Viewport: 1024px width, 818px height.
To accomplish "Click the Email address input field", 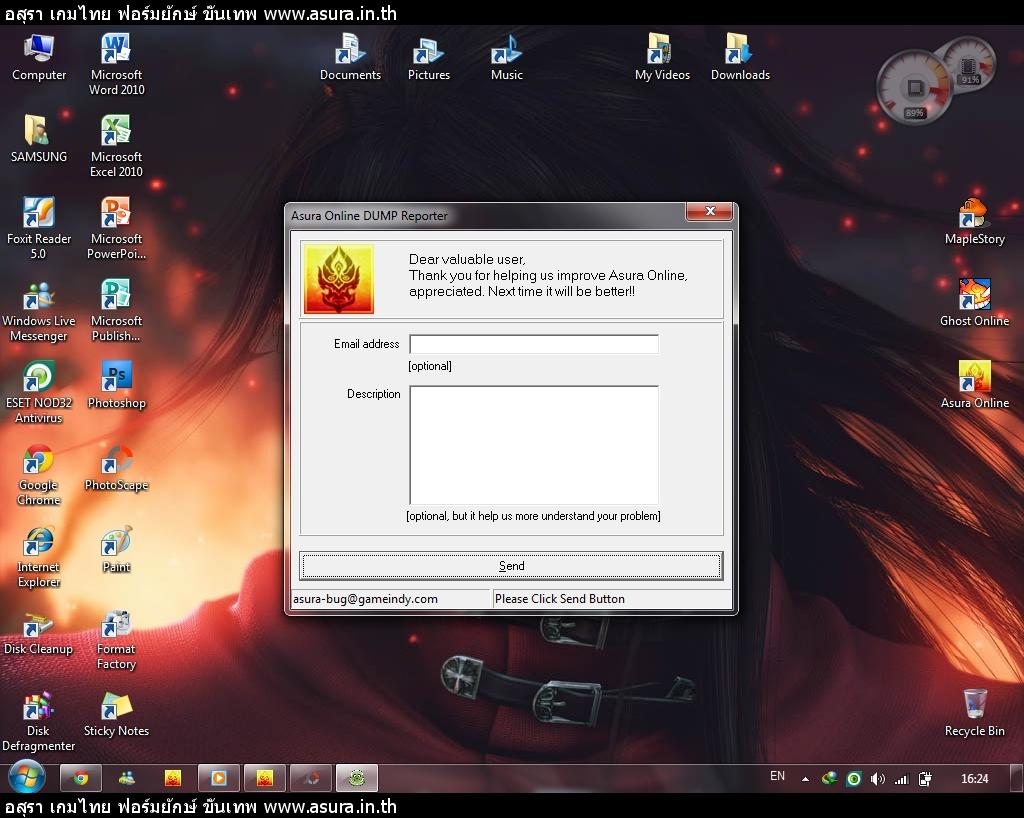I will coord(534,344).
